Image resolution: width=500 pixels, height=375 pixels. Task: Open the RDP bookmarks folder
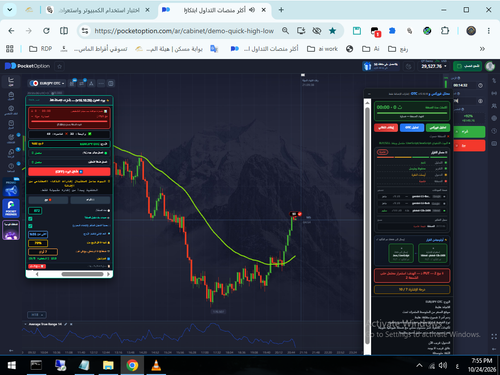point(41,49)
